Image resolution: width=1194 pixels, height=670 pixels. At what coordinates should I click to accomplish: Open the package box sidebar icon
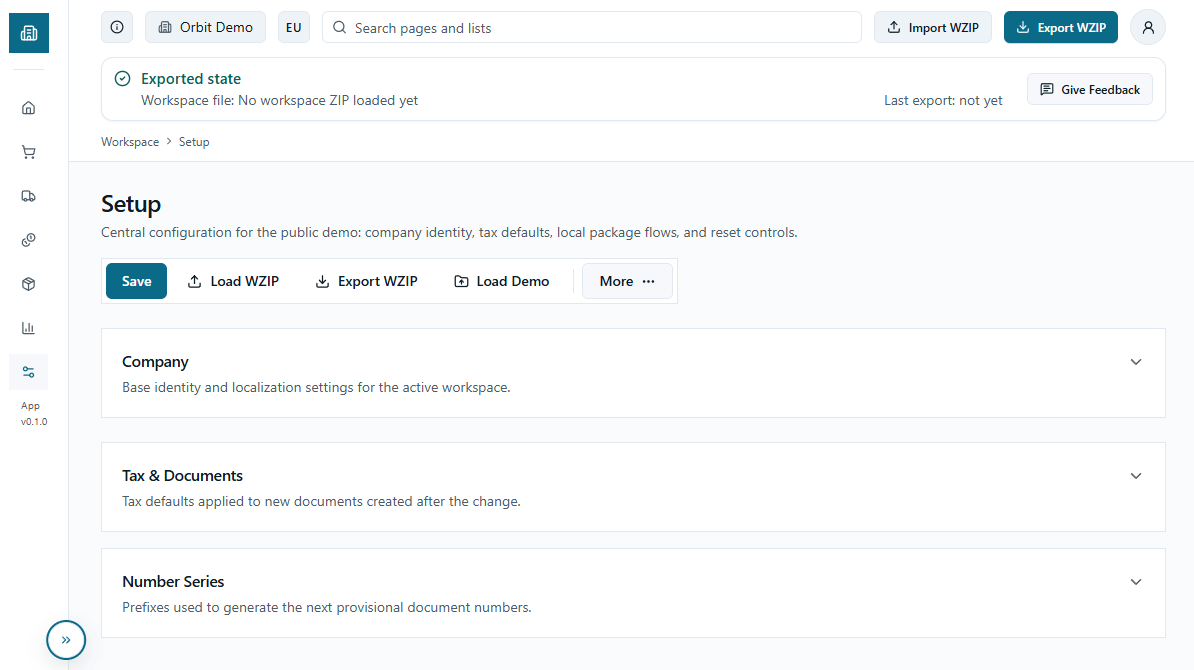(29, 284)
